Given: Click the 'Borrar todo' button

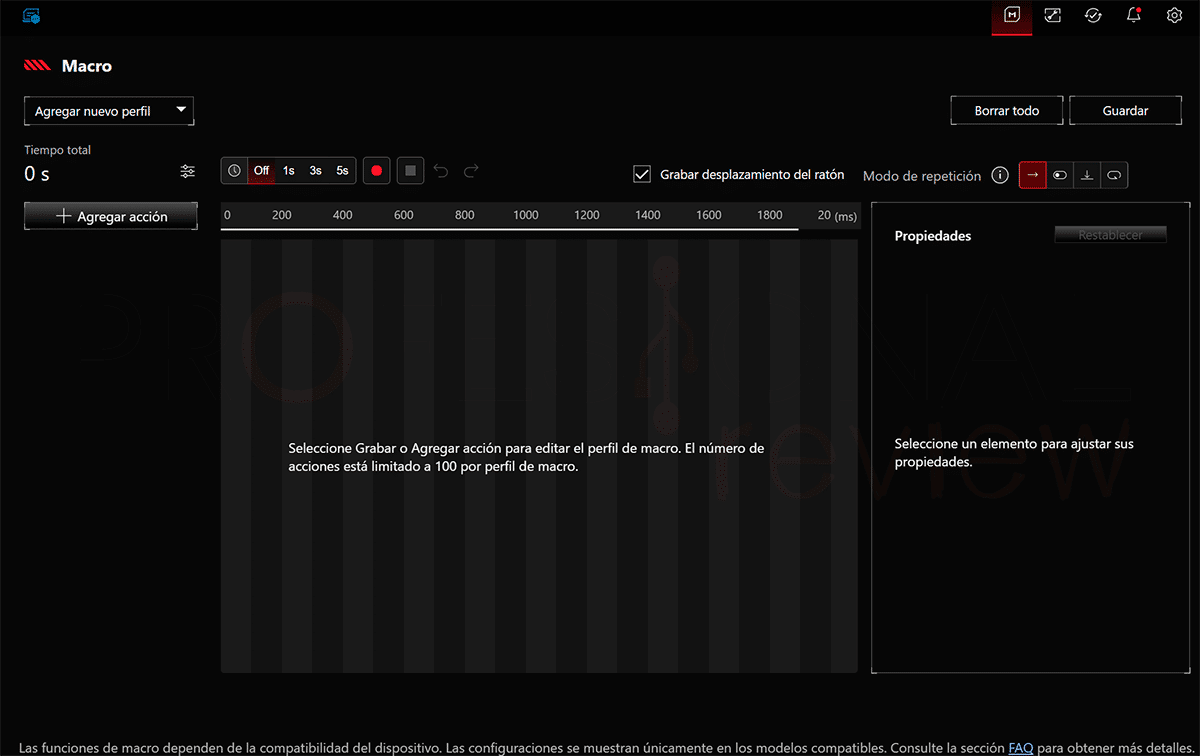Looking at the screenshot, I should (x=1007, y=111).
